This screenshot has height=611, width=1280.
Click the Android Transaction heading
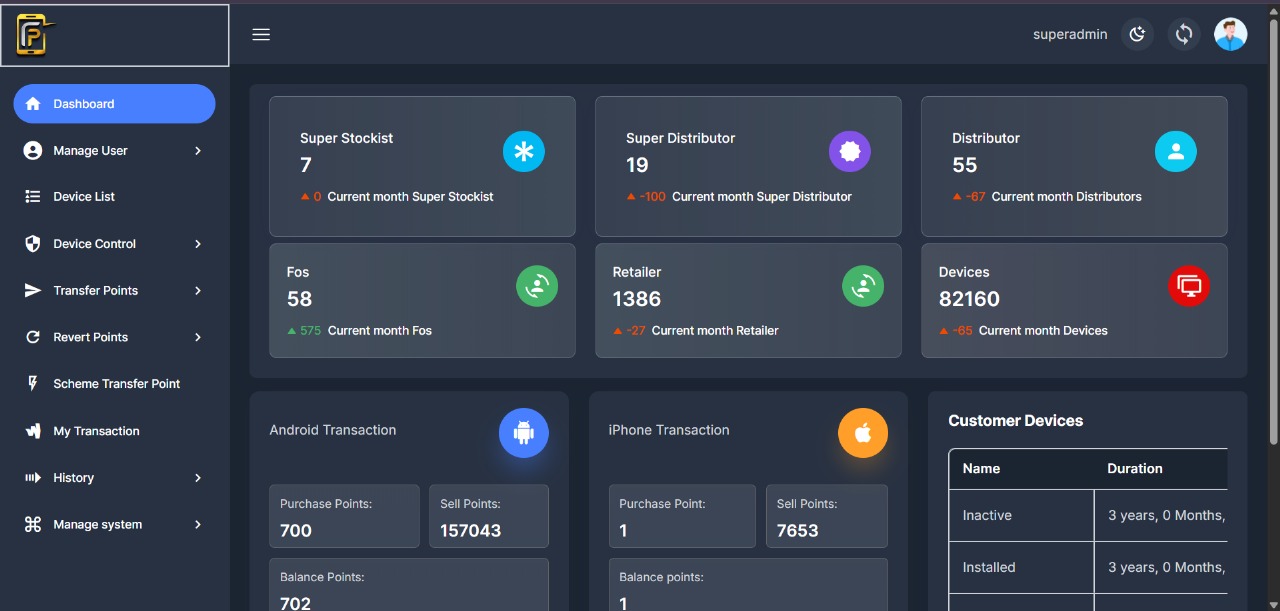[333, 430]
